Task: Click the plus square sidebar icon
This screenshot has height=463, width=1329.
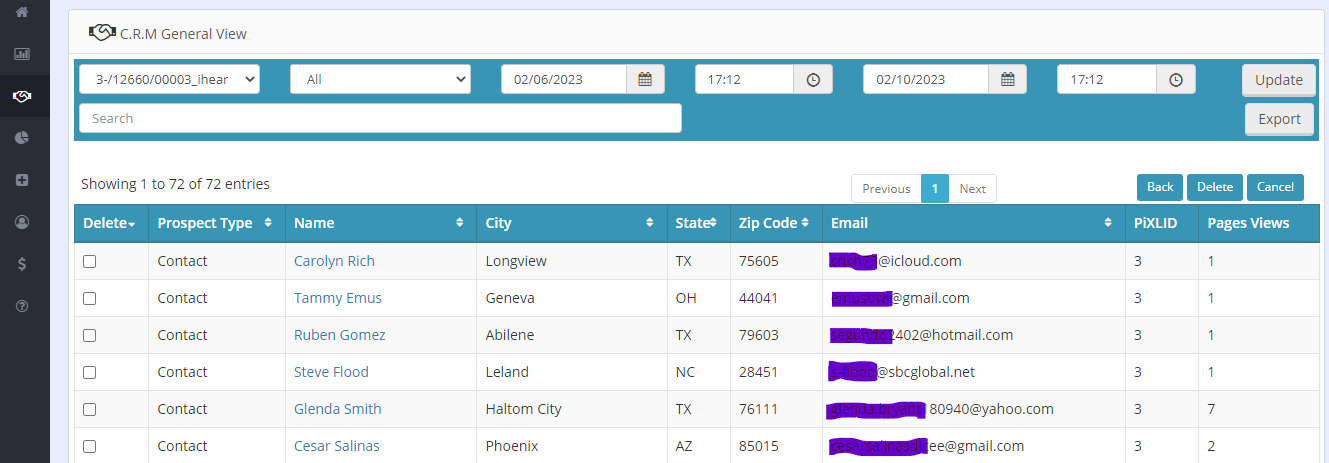Action: click(x=21, y=180)
